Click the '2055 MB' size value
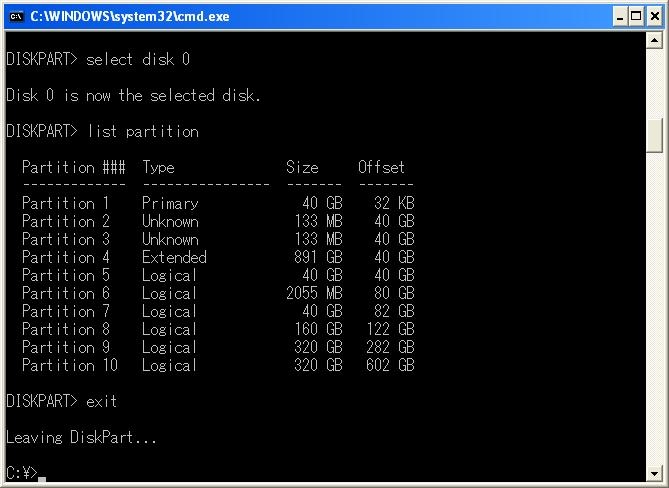Screen dimensions: 669x488 314,293
